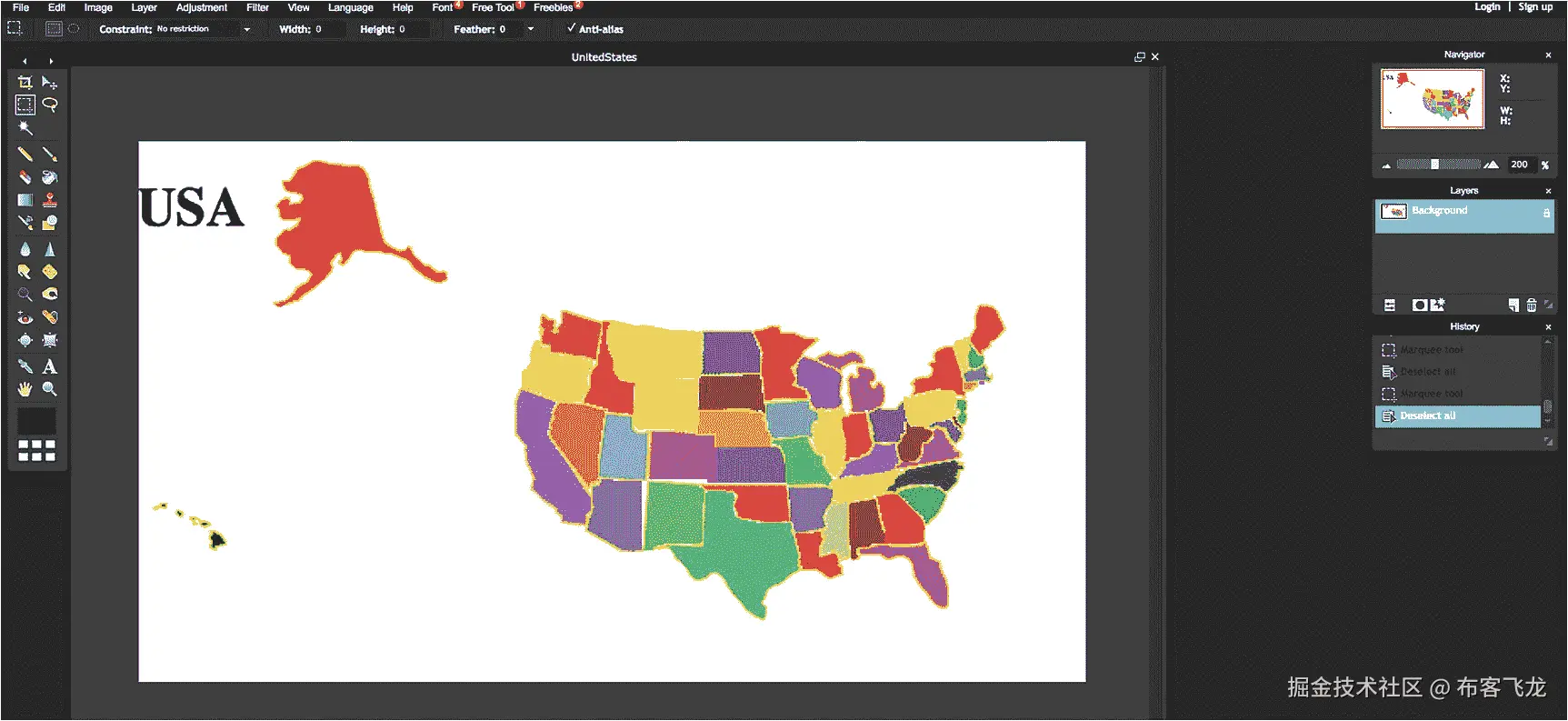Screen dimensions: 1568x721
Task: Select the Hand pan tool
Action: click(25, 389)
